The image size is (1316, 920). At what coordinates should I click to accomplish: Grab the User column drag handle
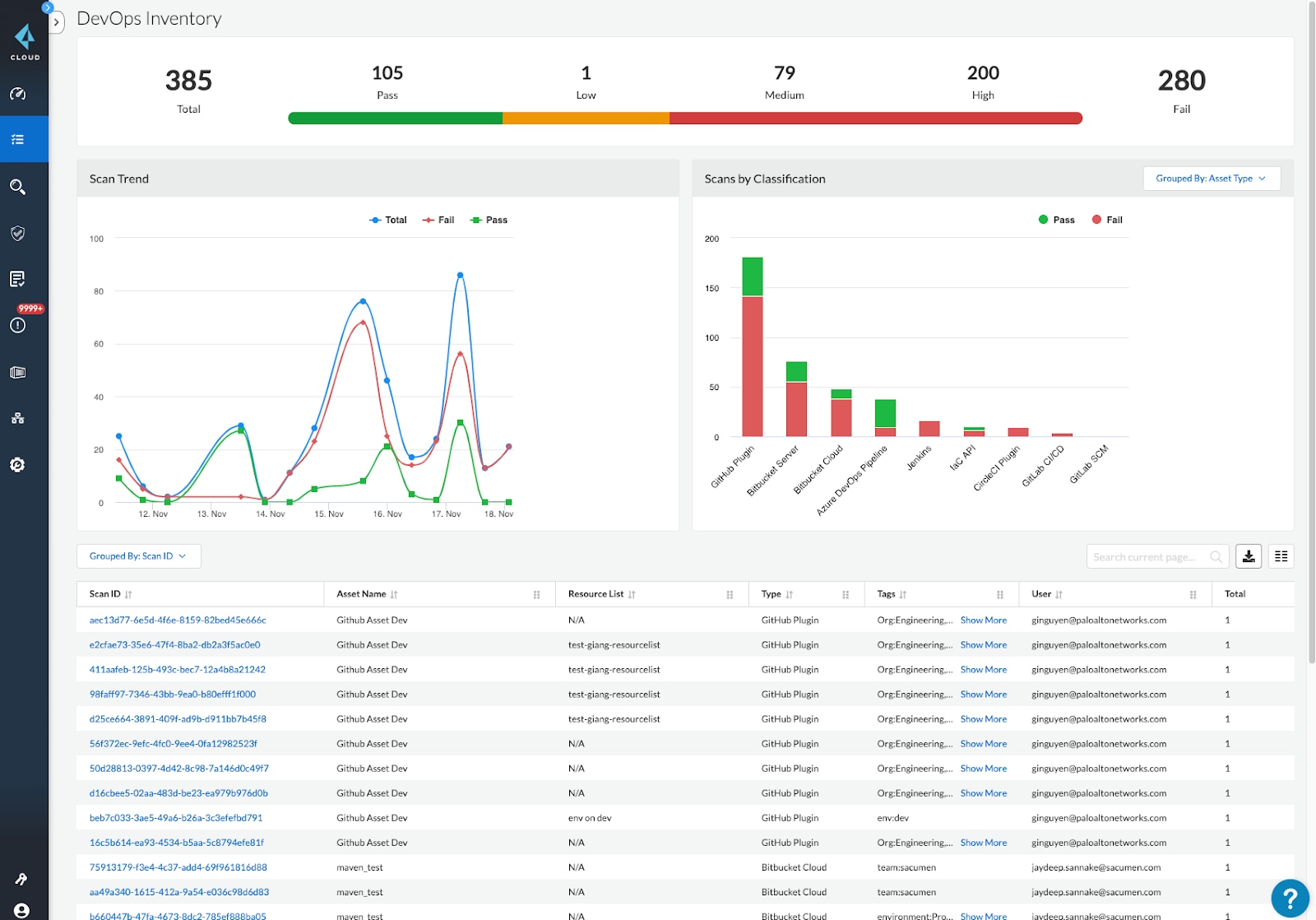tap(1193, 594)
